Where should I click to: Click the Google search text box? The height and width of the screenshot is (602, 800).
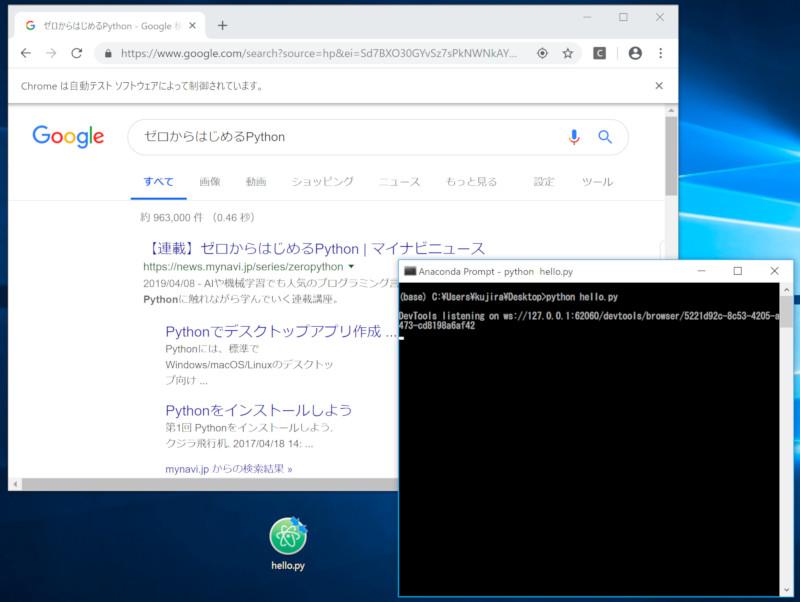pyautogui.click(x=340, y=137)
